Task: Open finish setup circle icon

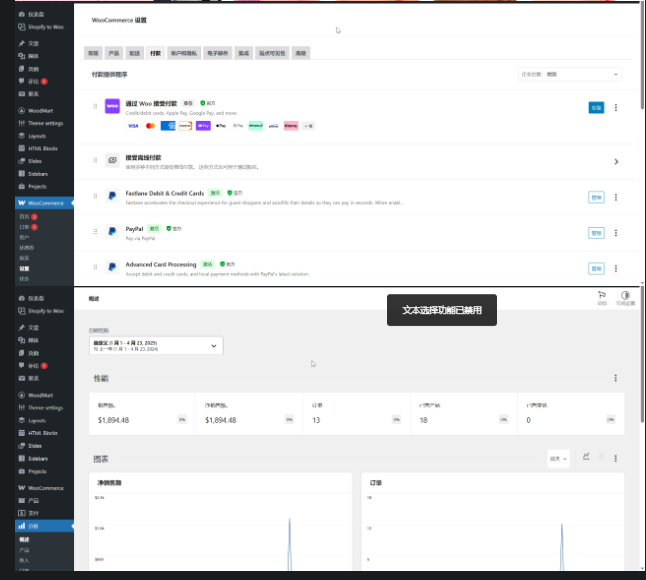Action: (x=625, y=297)
